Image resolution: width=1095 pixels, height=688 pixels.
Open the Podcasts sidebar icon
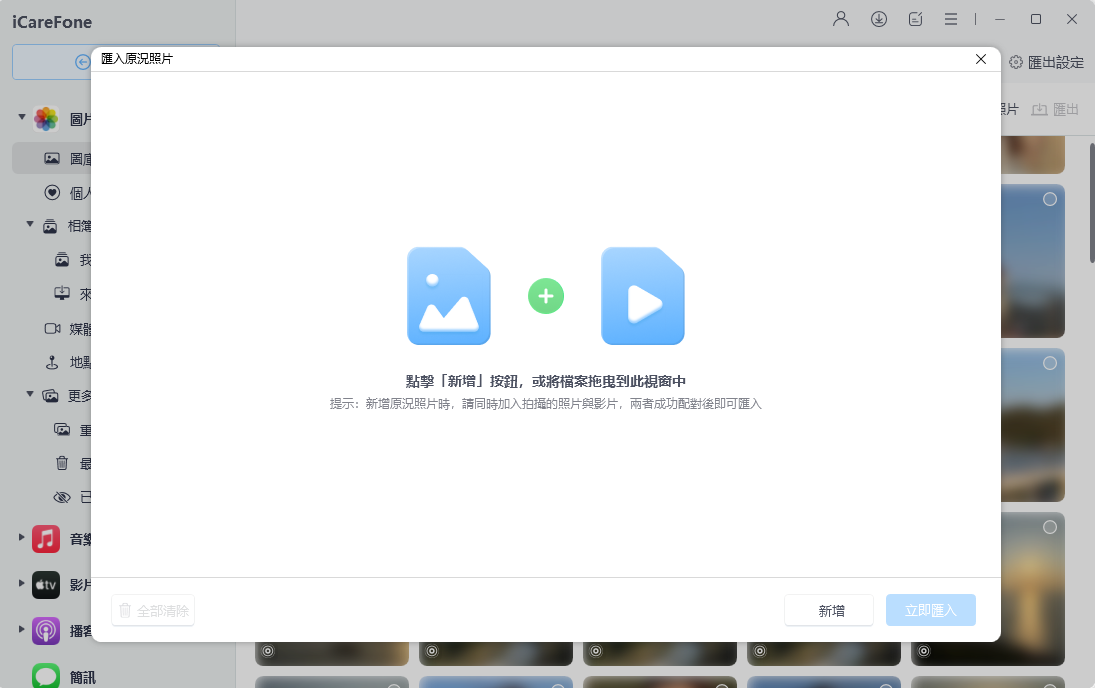pos(44,630)
